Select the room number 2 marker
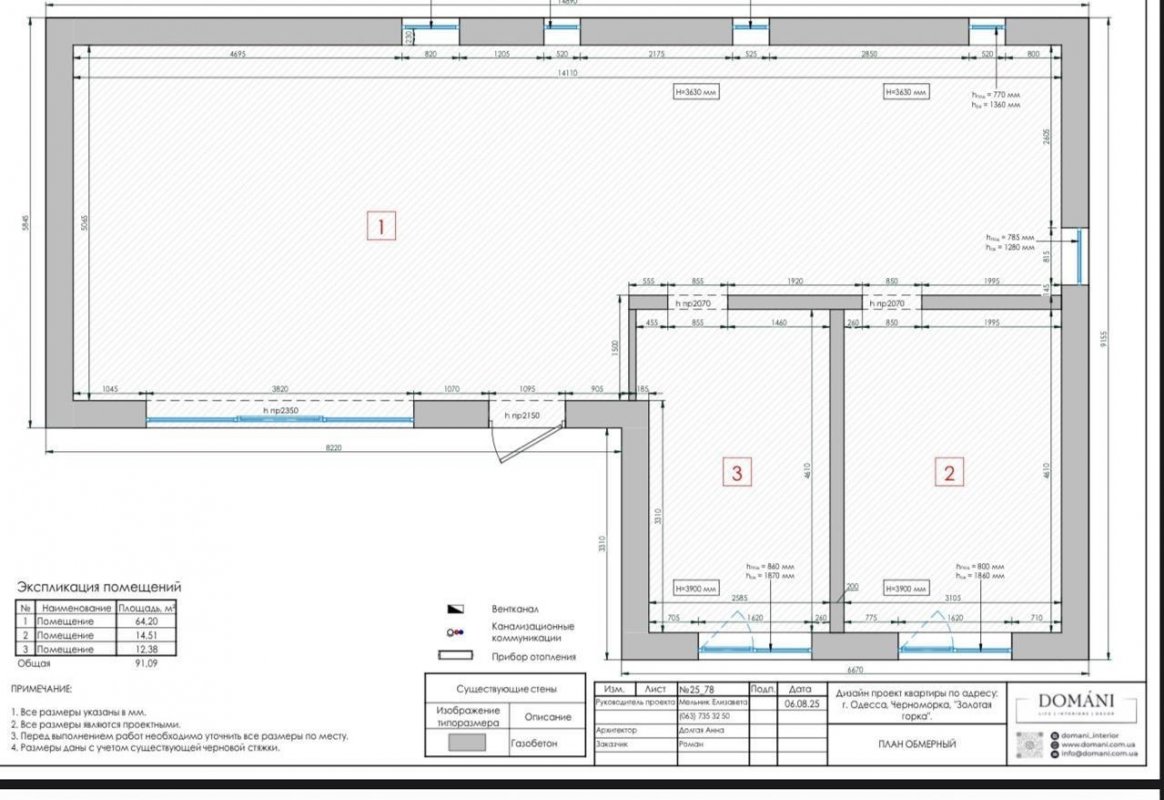 pos(948,472)
